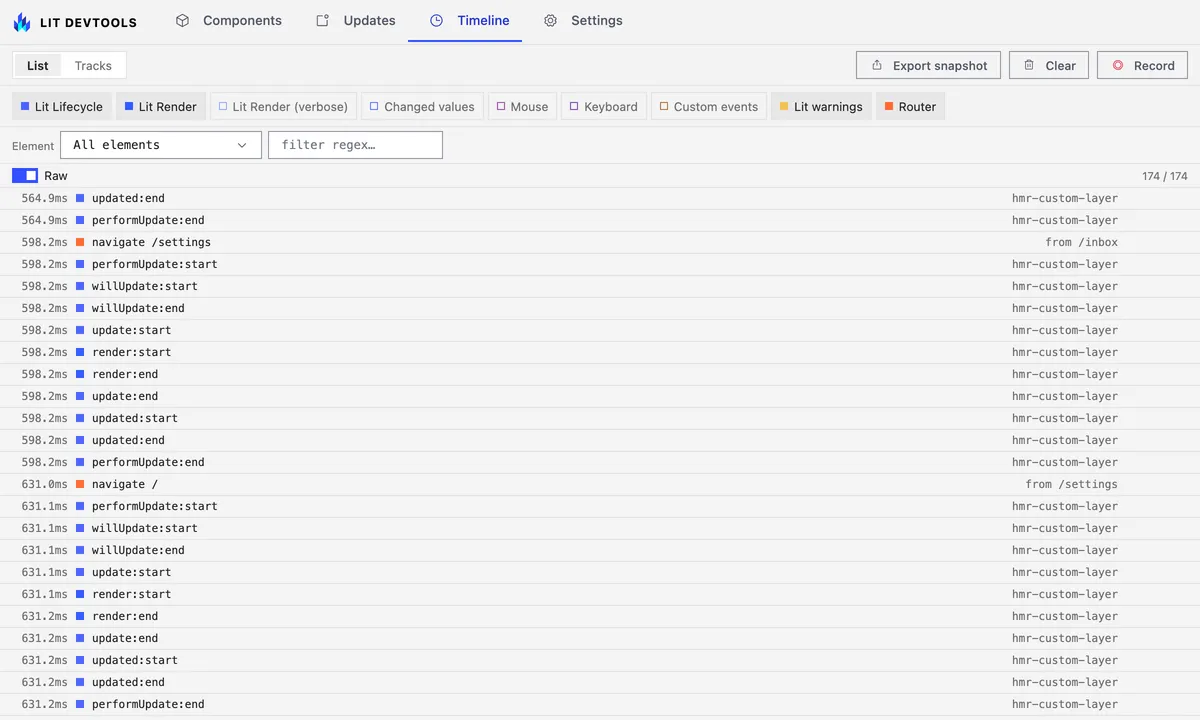
Task: Select the 564.9ms performUpdate:end row
Action: 600,220
